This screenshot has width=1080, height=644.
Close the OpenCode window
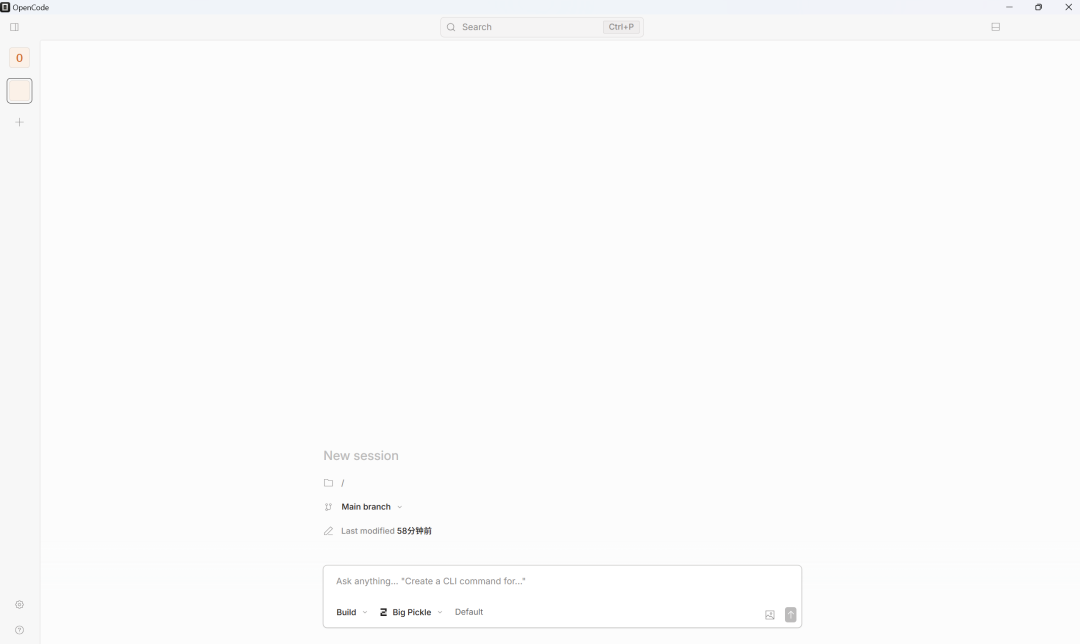1068,7
